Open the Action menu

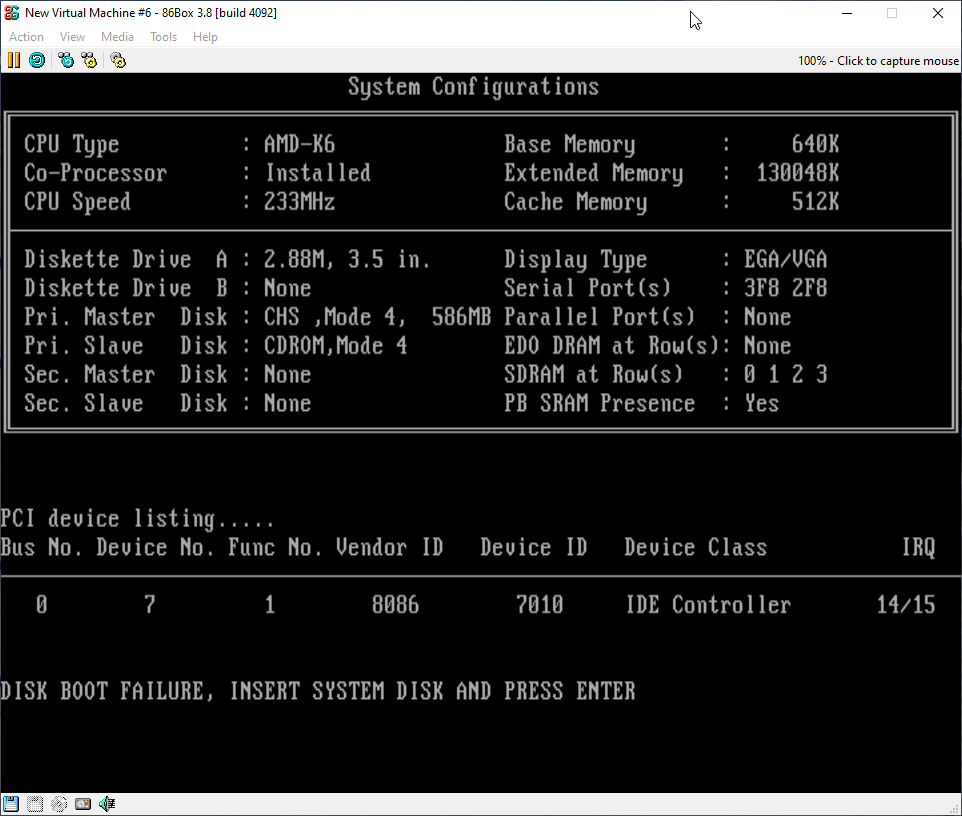pos(27,37)
